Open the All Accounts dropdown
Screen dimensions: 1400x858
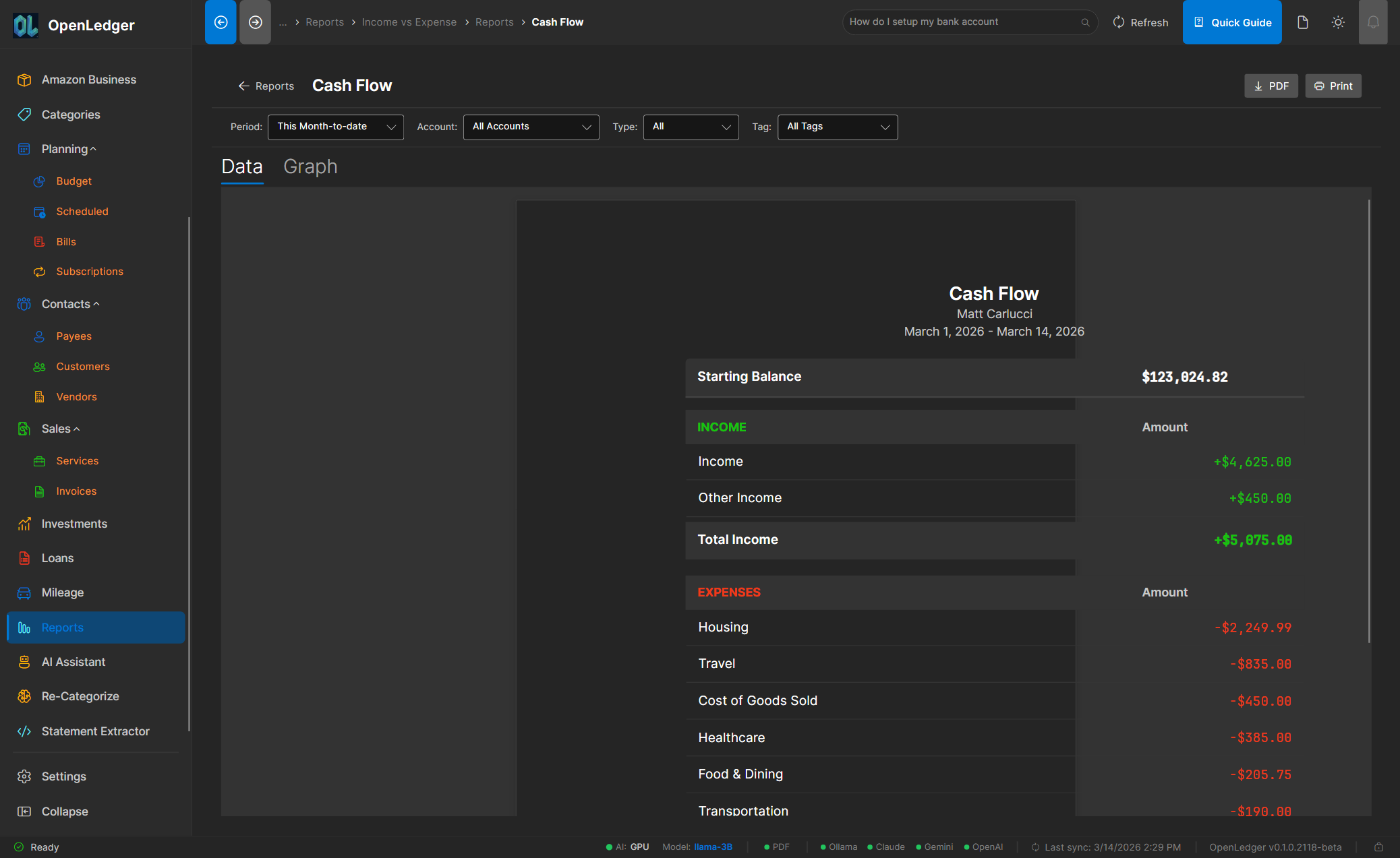pyautogui.click(x=531, y=127)
